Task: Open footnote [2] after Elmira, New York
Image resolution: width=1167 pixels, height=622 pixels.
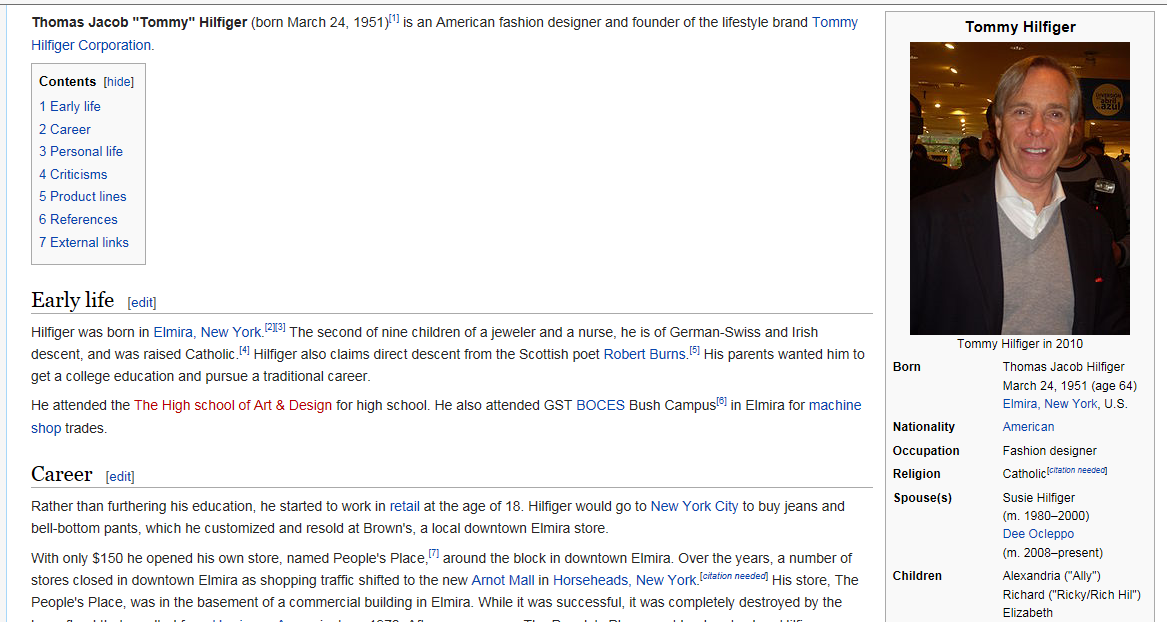Action: (x=269, y=327)
